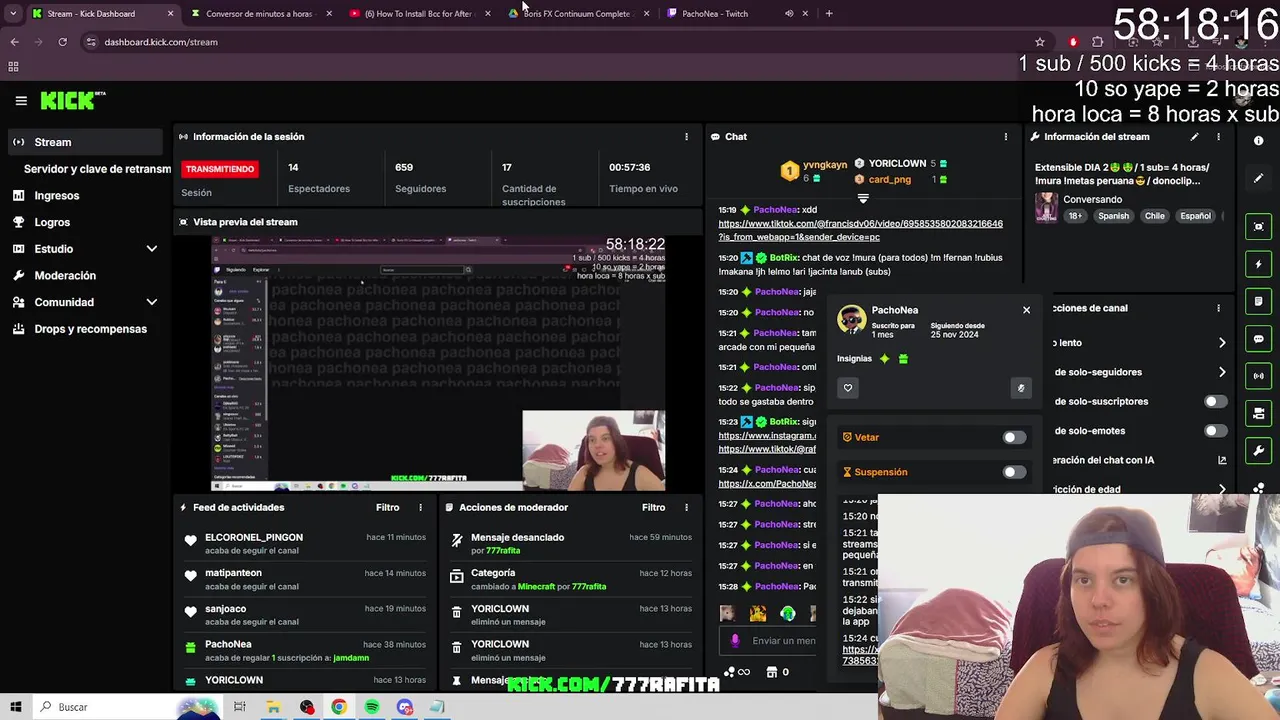Click the green Kick logo
This screenshot has height=720, width=1280.
click(x=73, y=100)
